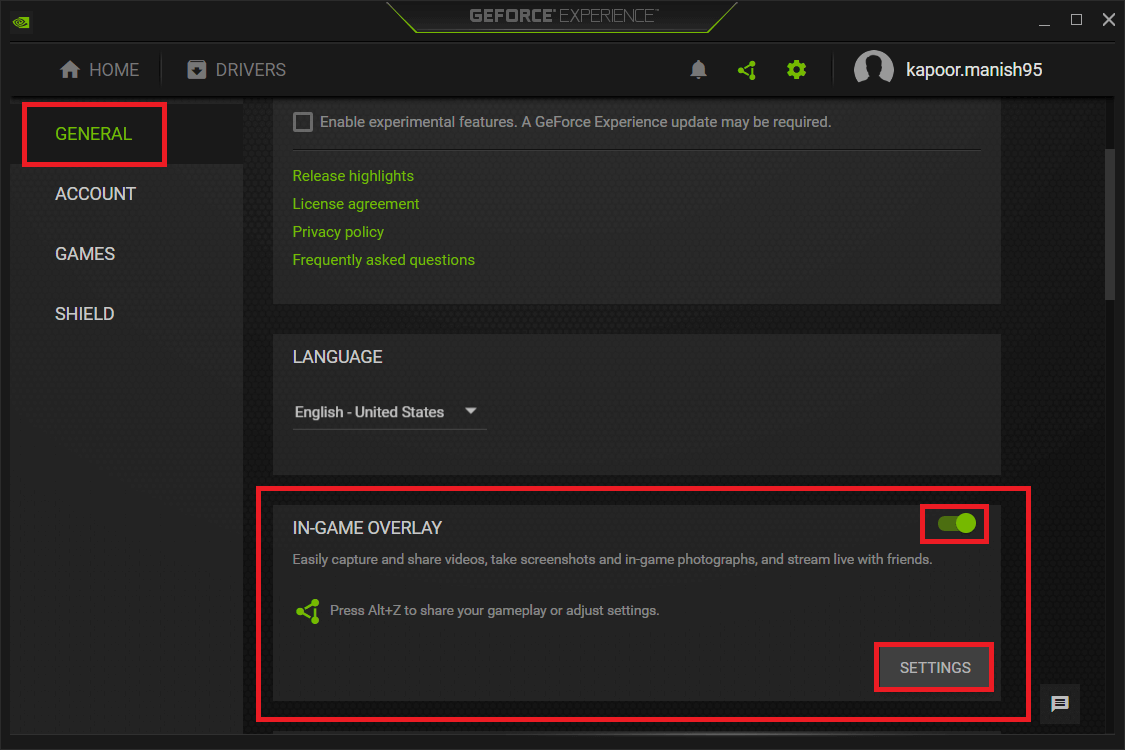The width and height of the screenshot is (1125, 750).
Task: Select Games in the settings sidebar
Action: pyautogui.click(x=85, y=254)
